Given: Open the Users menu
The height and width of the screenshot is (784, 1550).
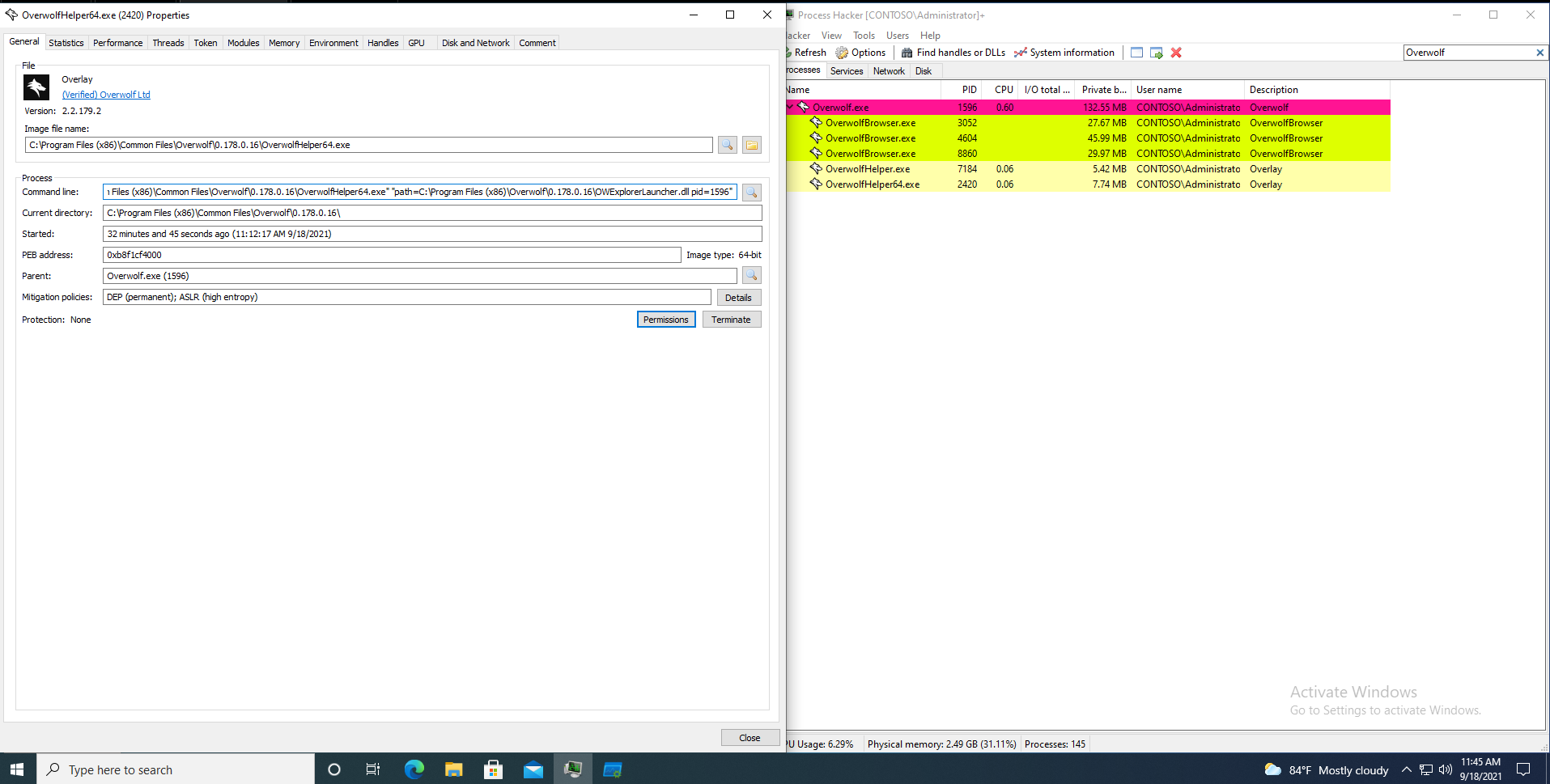Looking at the screenshot, I should tap(898, 36).
